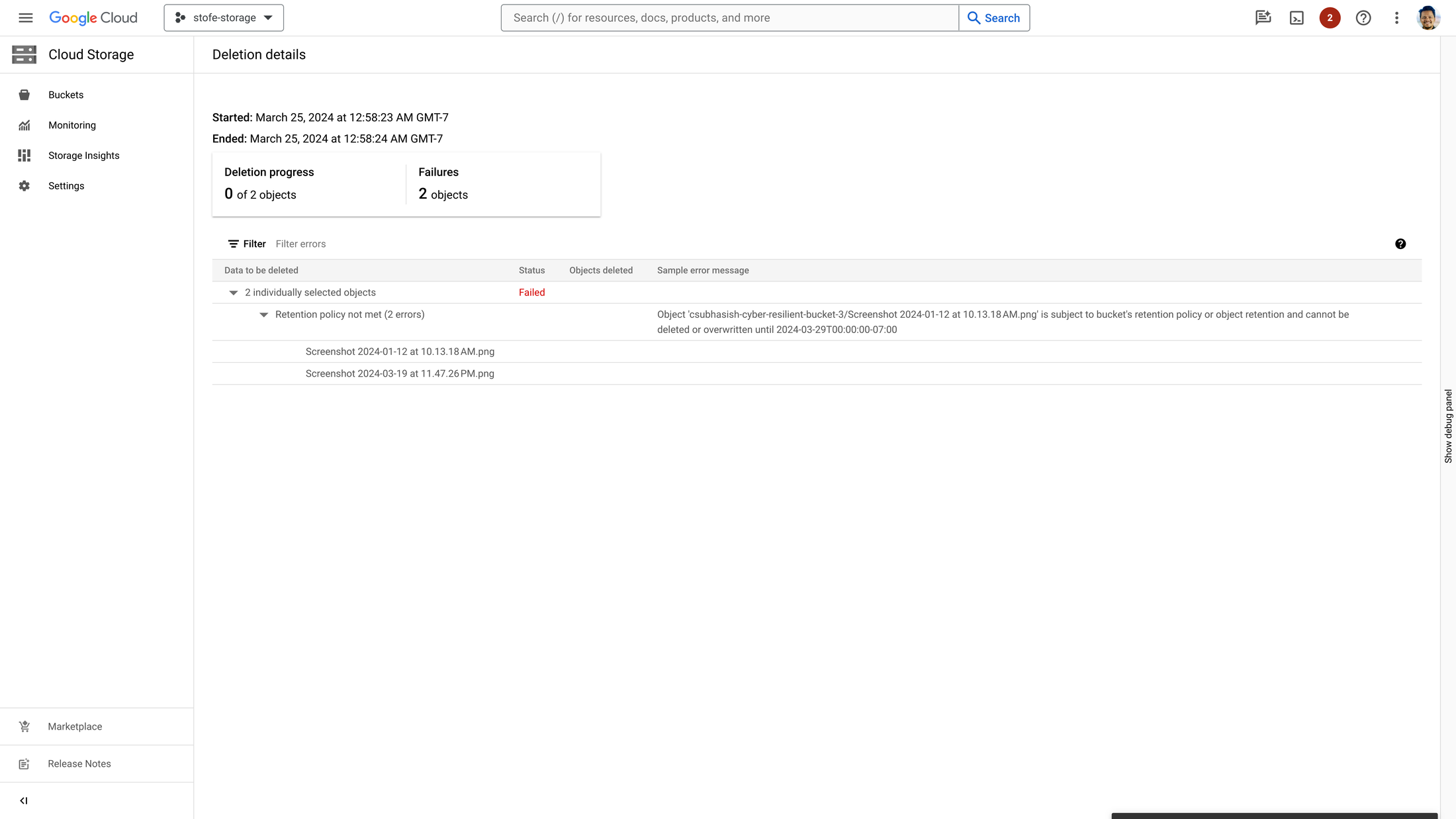
Task: Click Screenshot 2024-03-19 at 11.47.26 PM.png
Action: [400, 373]
